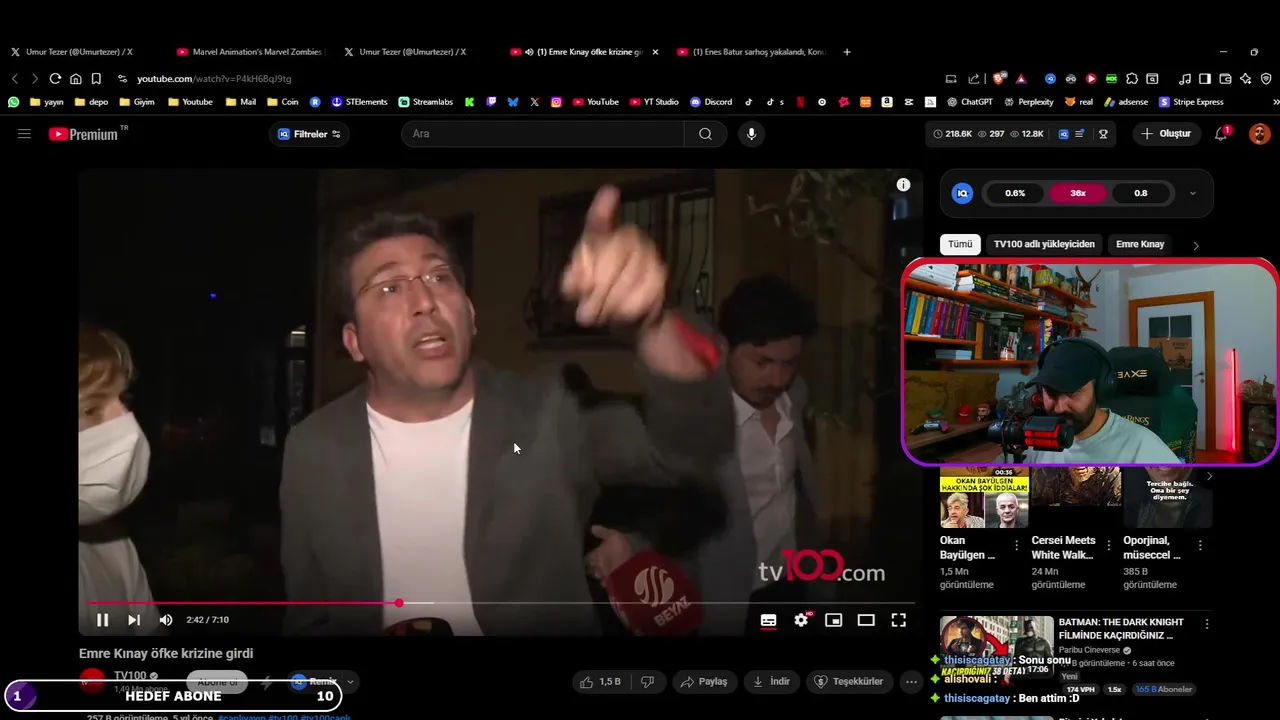Pause the video playback
Viewport: 1280px width, 720px height.
[102, 620]
